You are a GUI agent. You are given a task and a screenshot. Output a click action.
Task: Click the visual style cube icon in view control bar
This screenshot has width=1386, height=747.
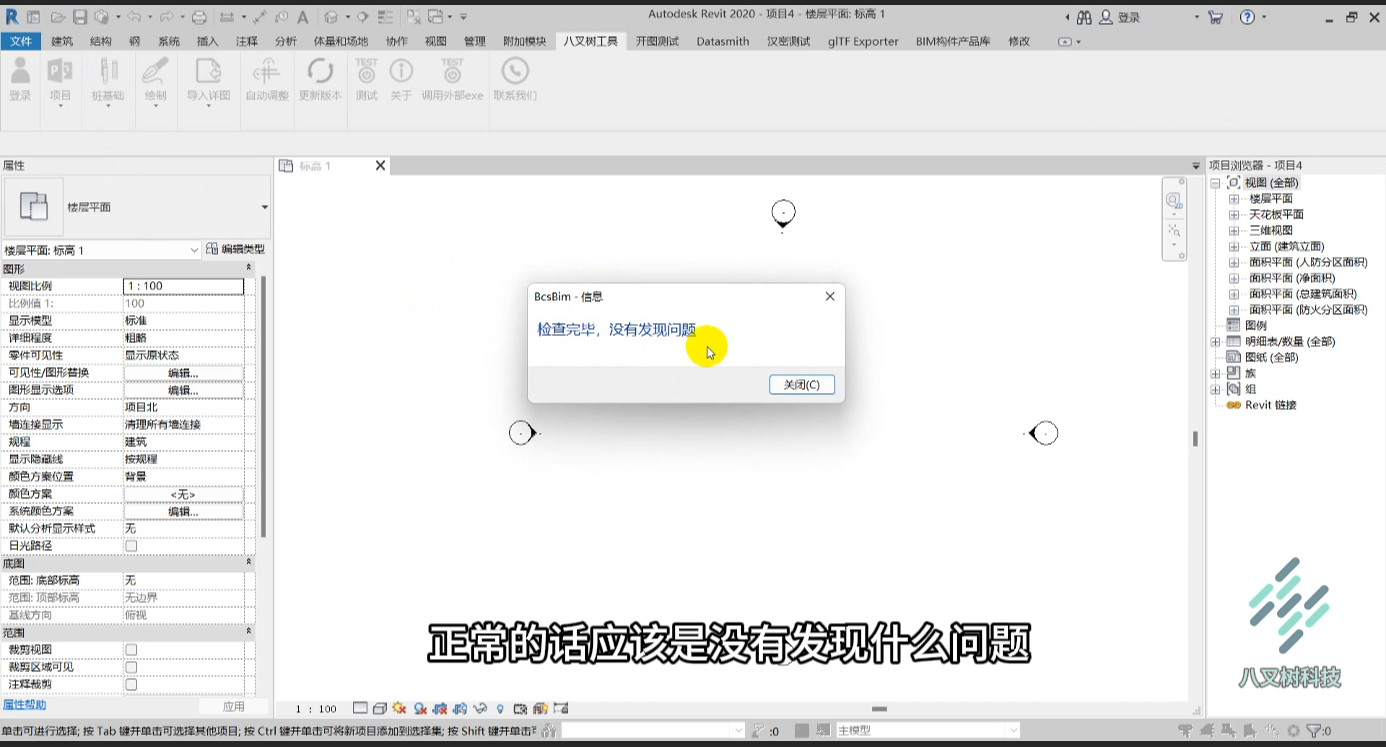(380, 708)
